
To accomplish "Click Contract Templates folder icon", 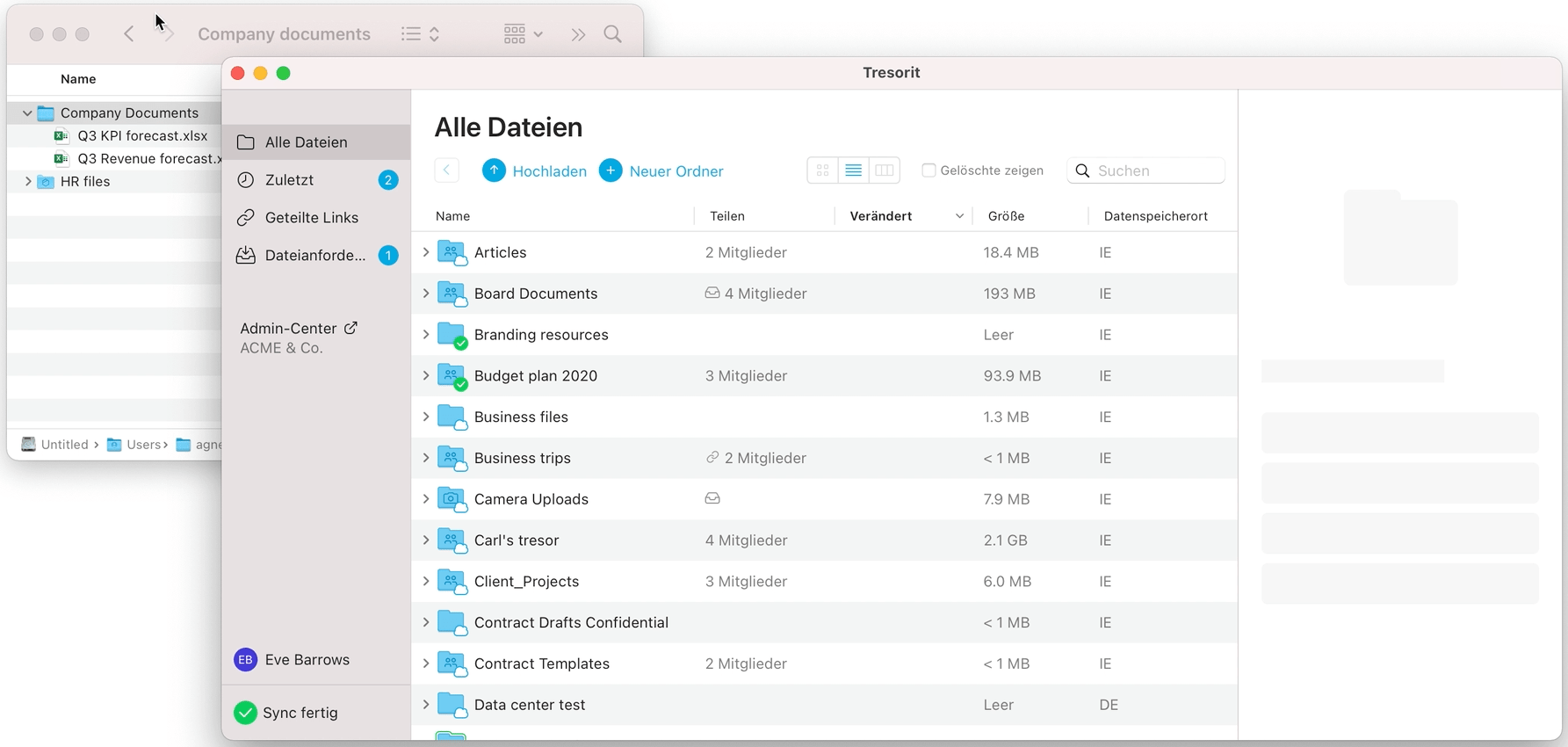I will 452,664.
